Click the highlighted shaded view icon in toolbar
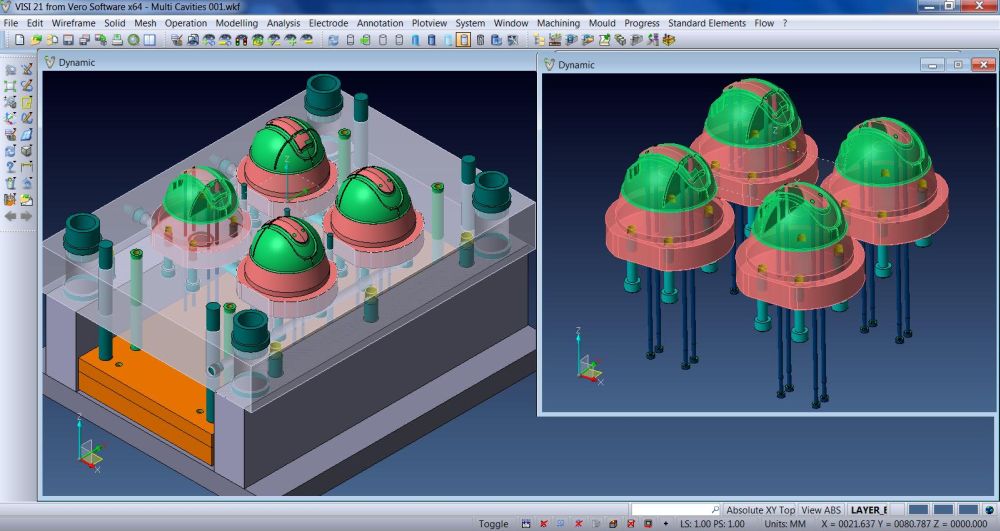The image size is (1000, 531). coord(463,40)
